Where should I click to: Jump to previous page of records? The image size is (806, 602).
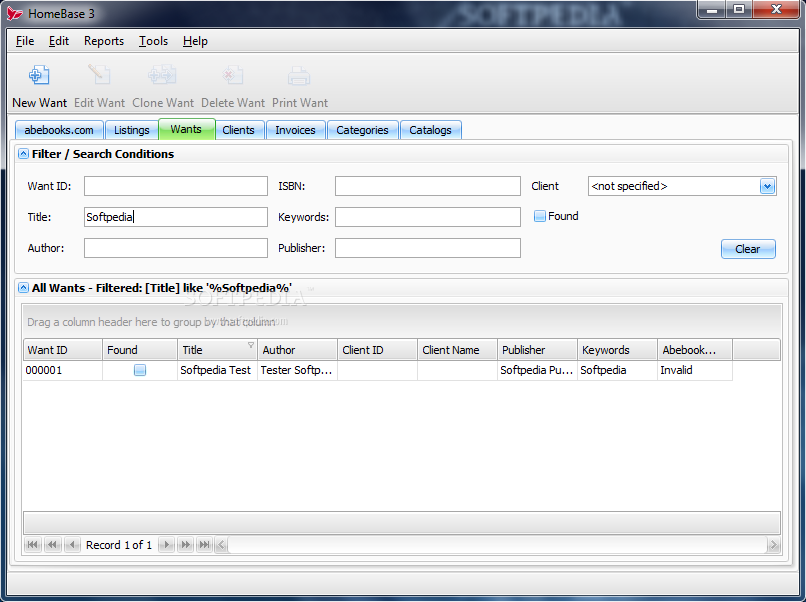click(x=52, y=544)
